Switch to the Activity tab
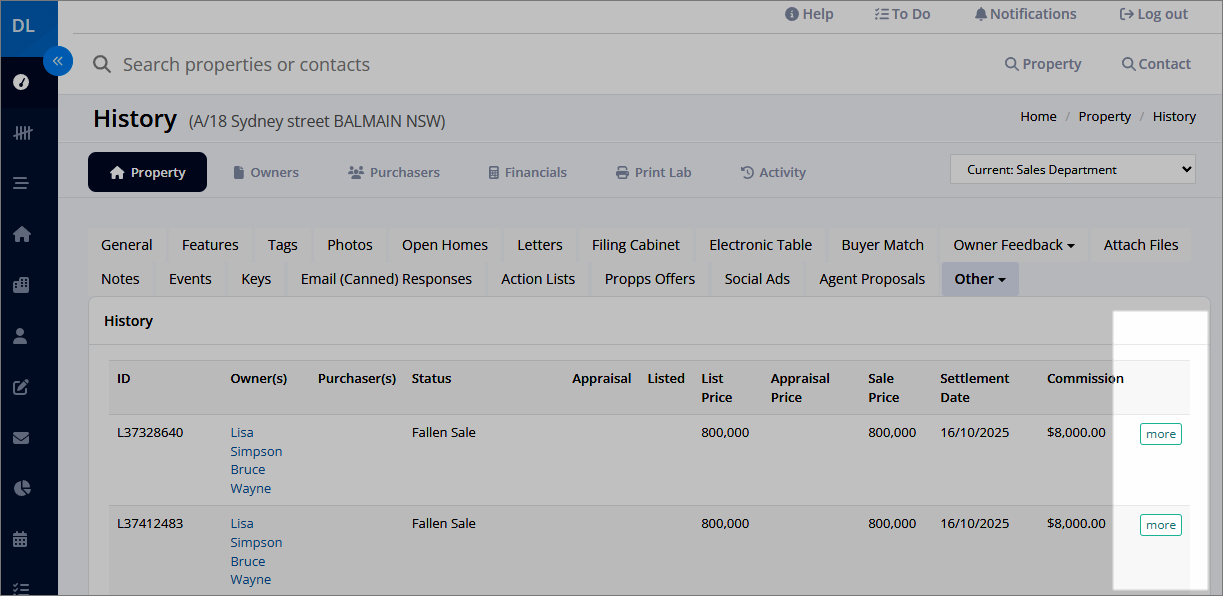This screenshot has width=1223, height=596. (x=773, y=172)
